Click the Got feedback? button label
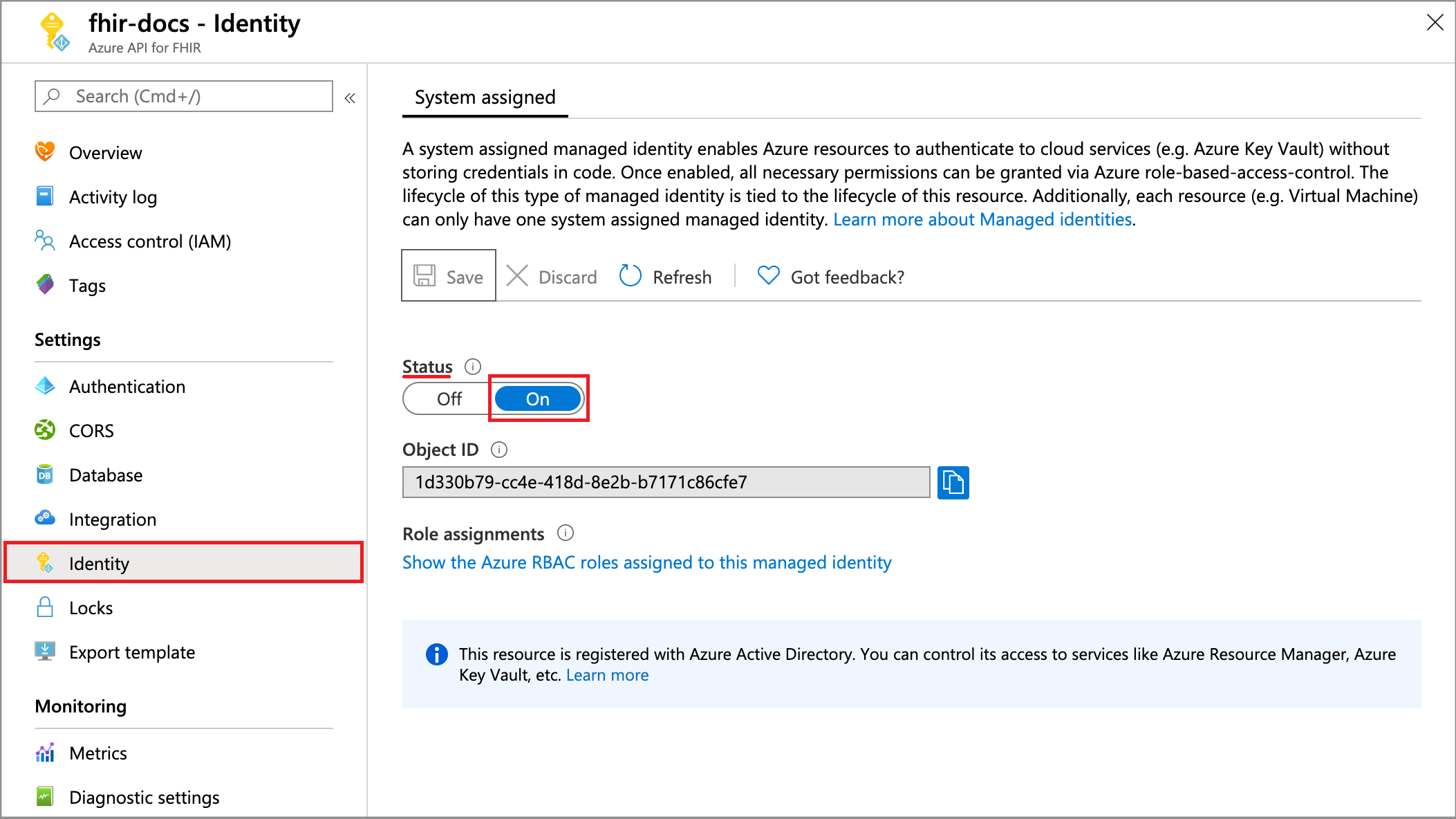 (x=848, y=277)
